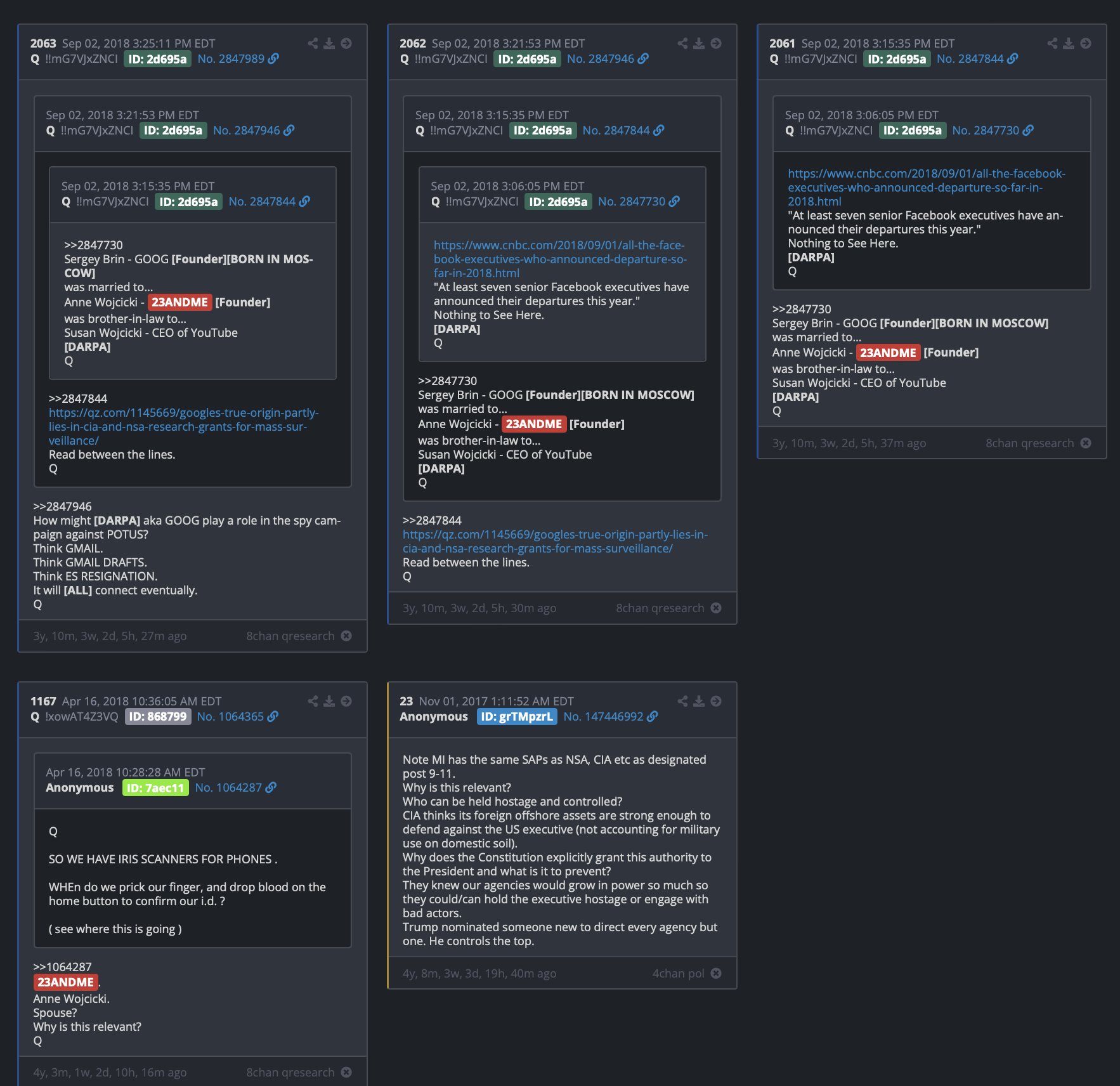Click circled-x icon beside 8chan qresearch in post 1167

346,1072
